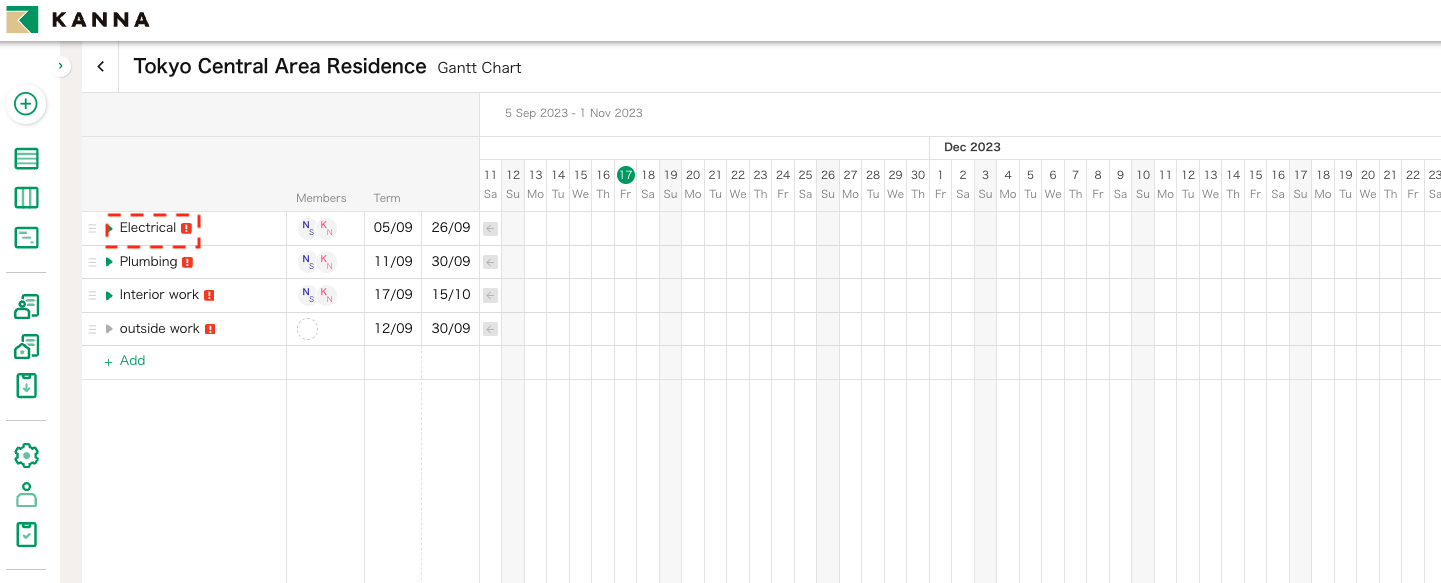Open the clipboard download icon in sidebar
This screenshot has height=583, width=1441.
click(26, 385)
